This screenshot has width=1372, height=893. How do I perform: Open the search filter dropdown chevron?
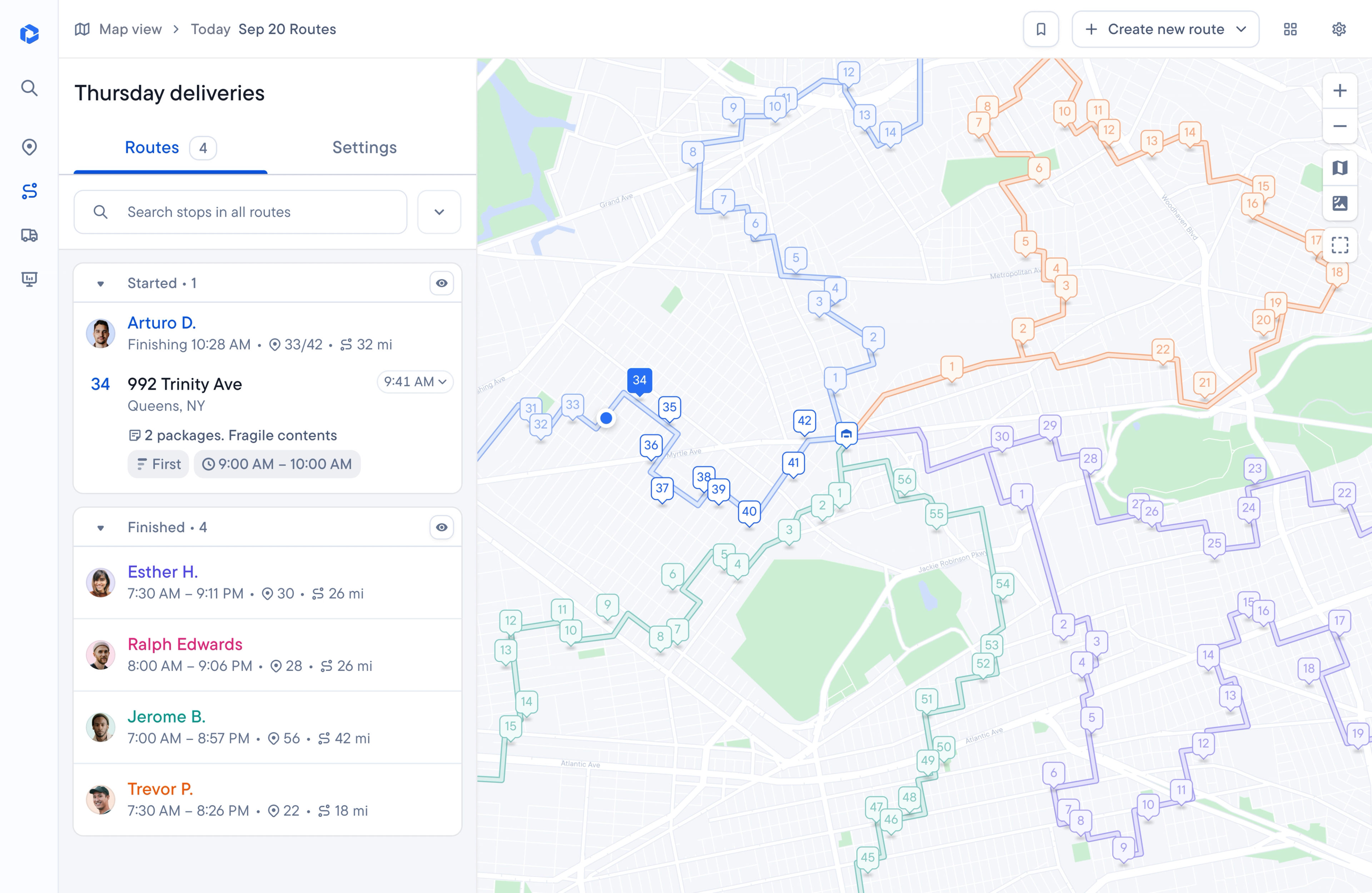pos(439,212)
